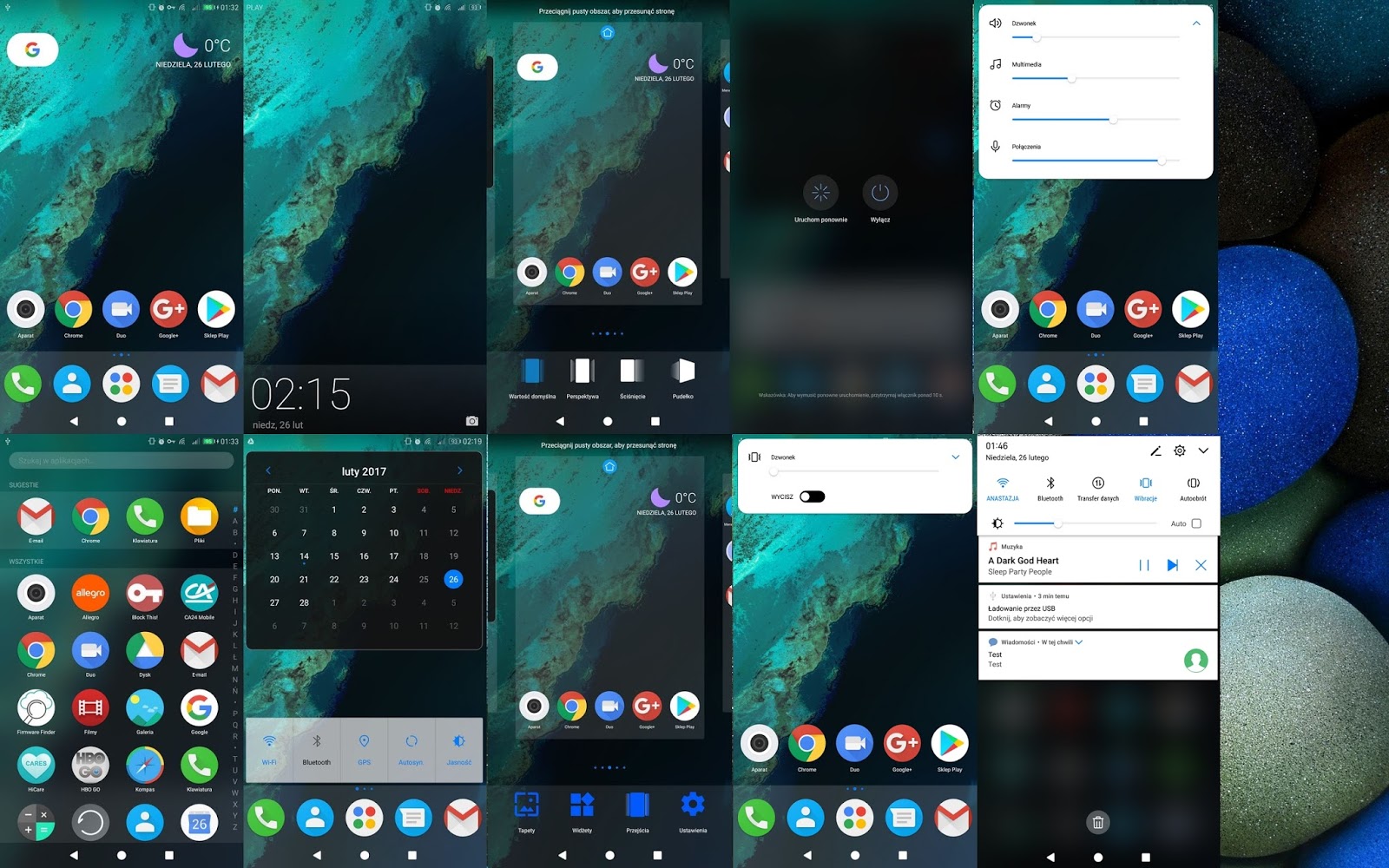Open Pliki in the suggested apps row
The image size is (1389, 868).
199,516
